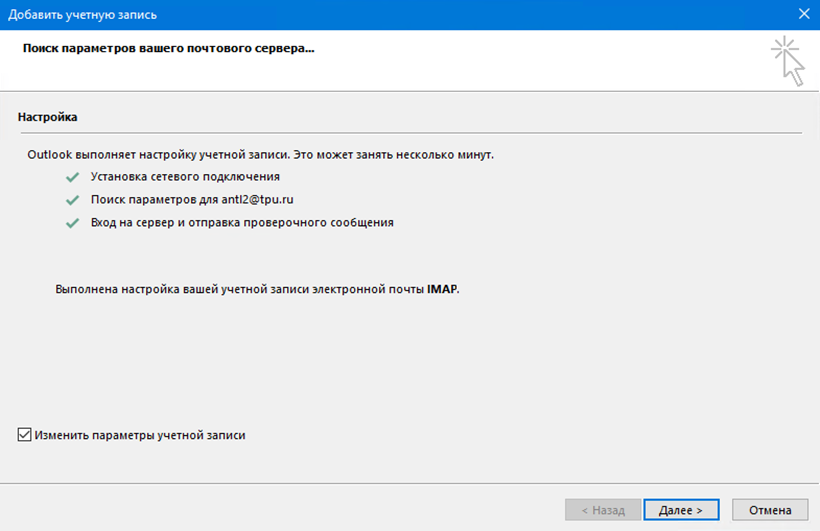The width and height of the screenshot is (820, 531).
Task: Close the Добавить учетную запись dialog
Action: click(804, 14)
